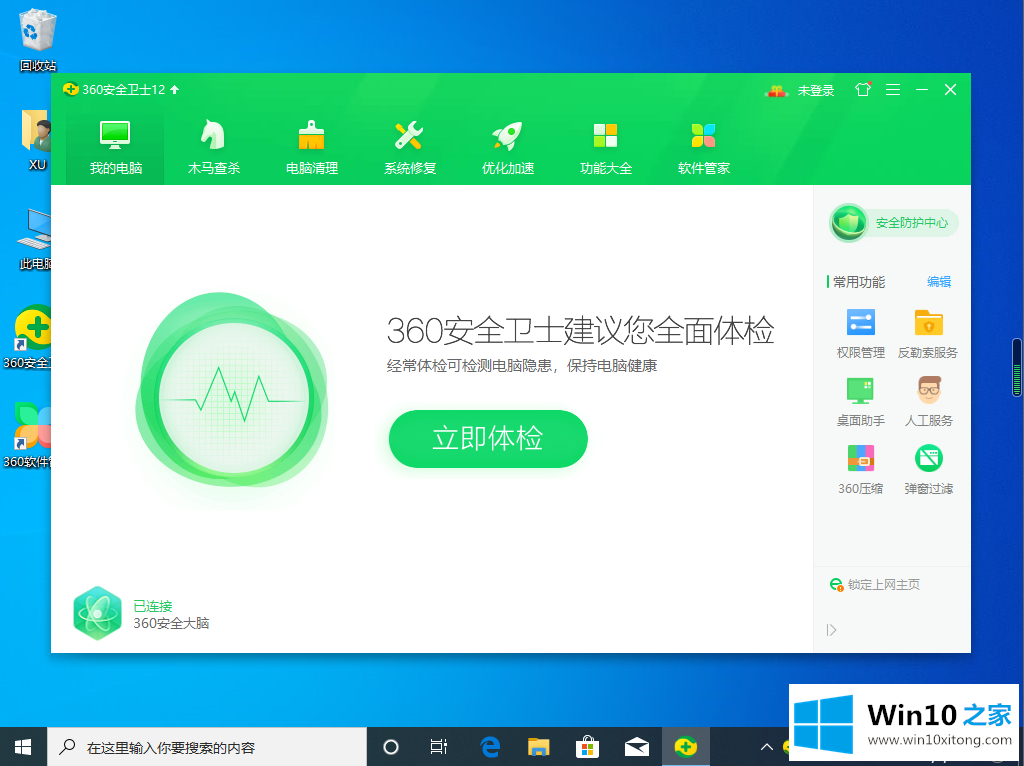Click 未登录 to log in
The width and height of the screenshot is (1024, 766).
[816, 90]
